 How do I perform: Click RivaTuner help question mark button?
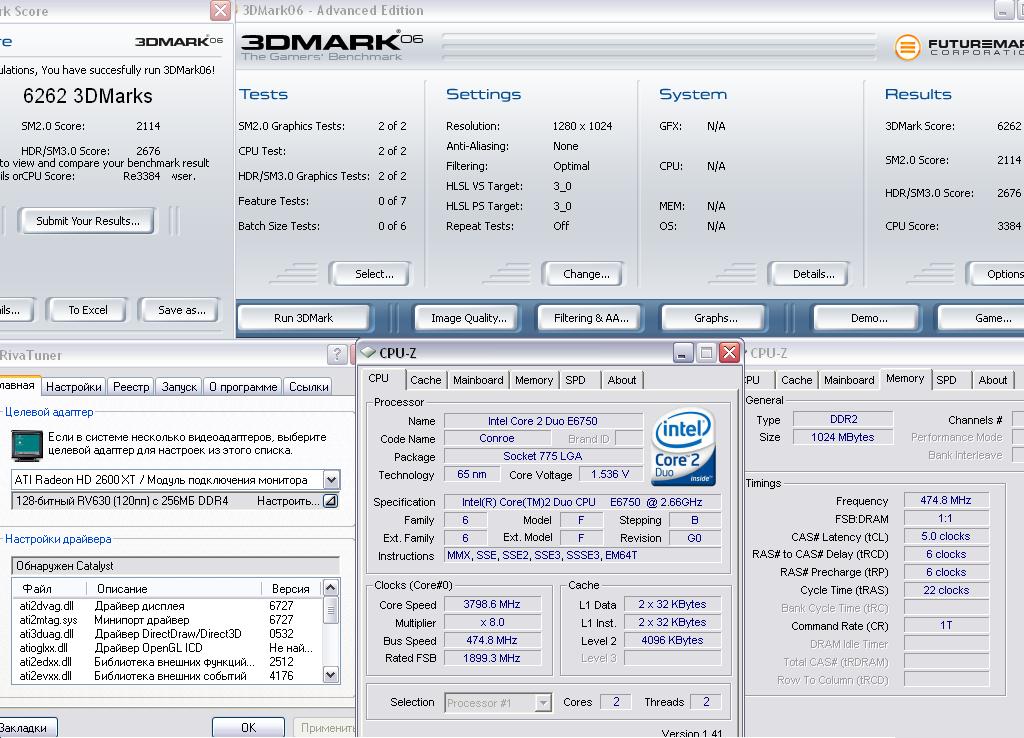click(x=337, y=355)
